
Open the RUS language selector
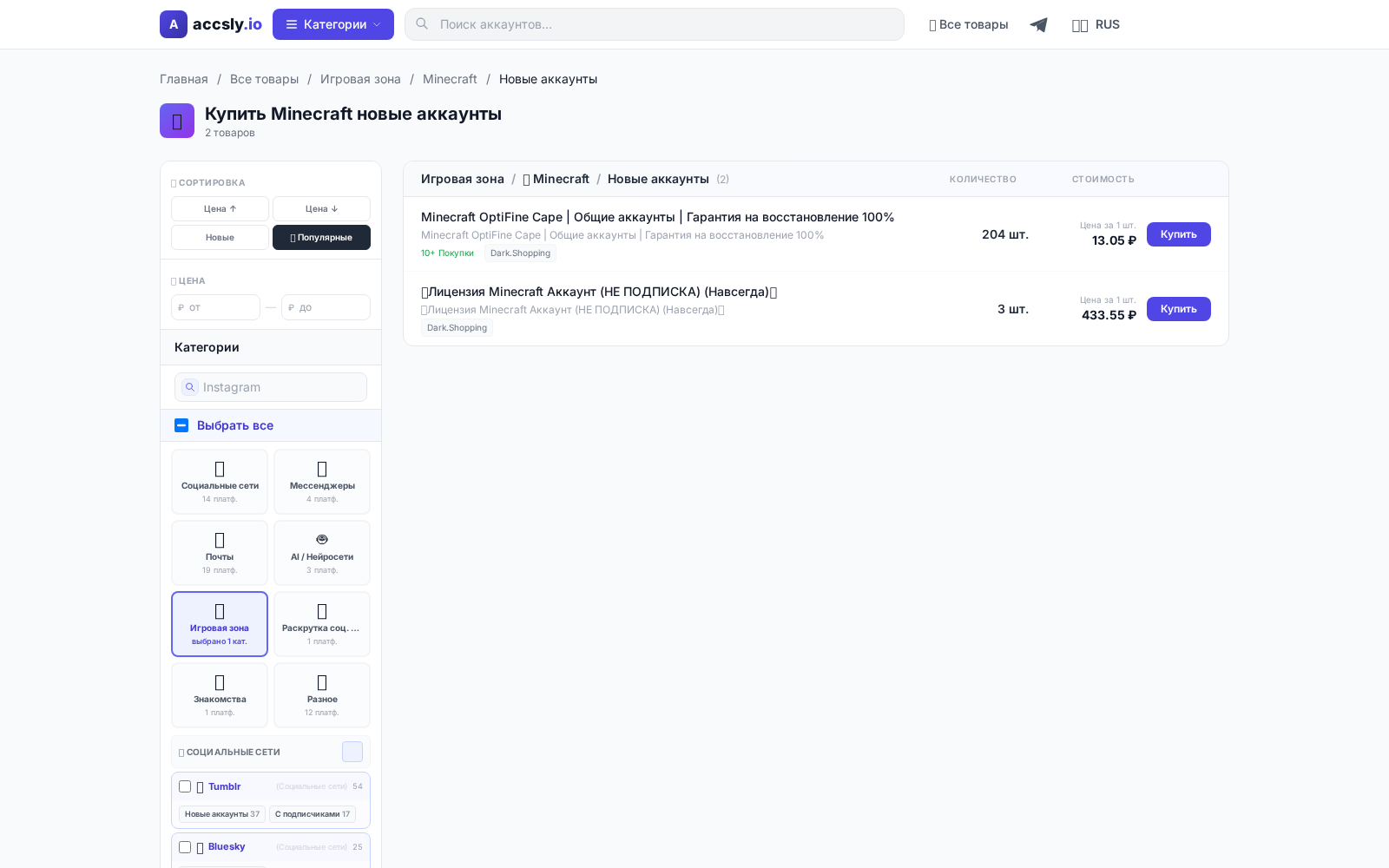point(1096,24)
